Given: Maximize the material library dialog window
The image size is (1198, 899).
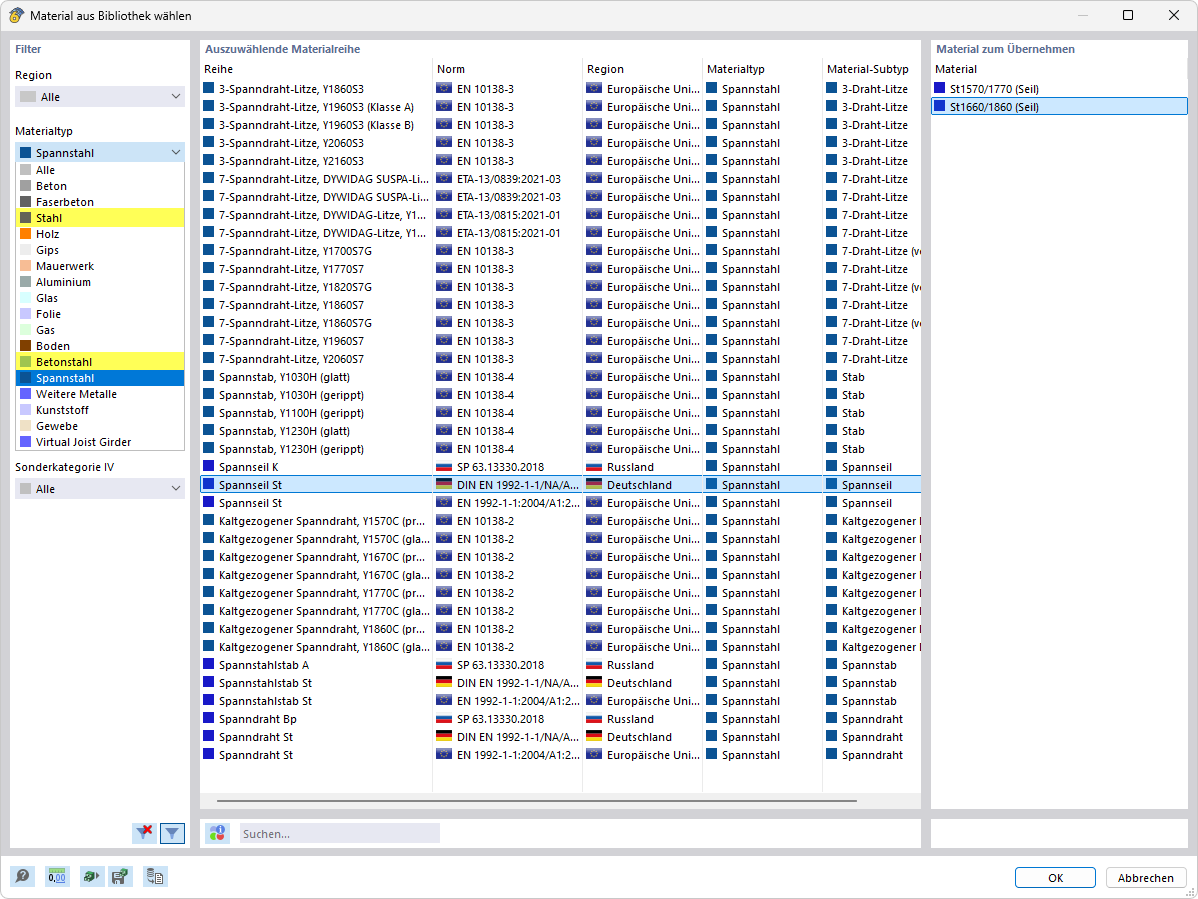Looking at the screenshot, I should pos(1128,15).
